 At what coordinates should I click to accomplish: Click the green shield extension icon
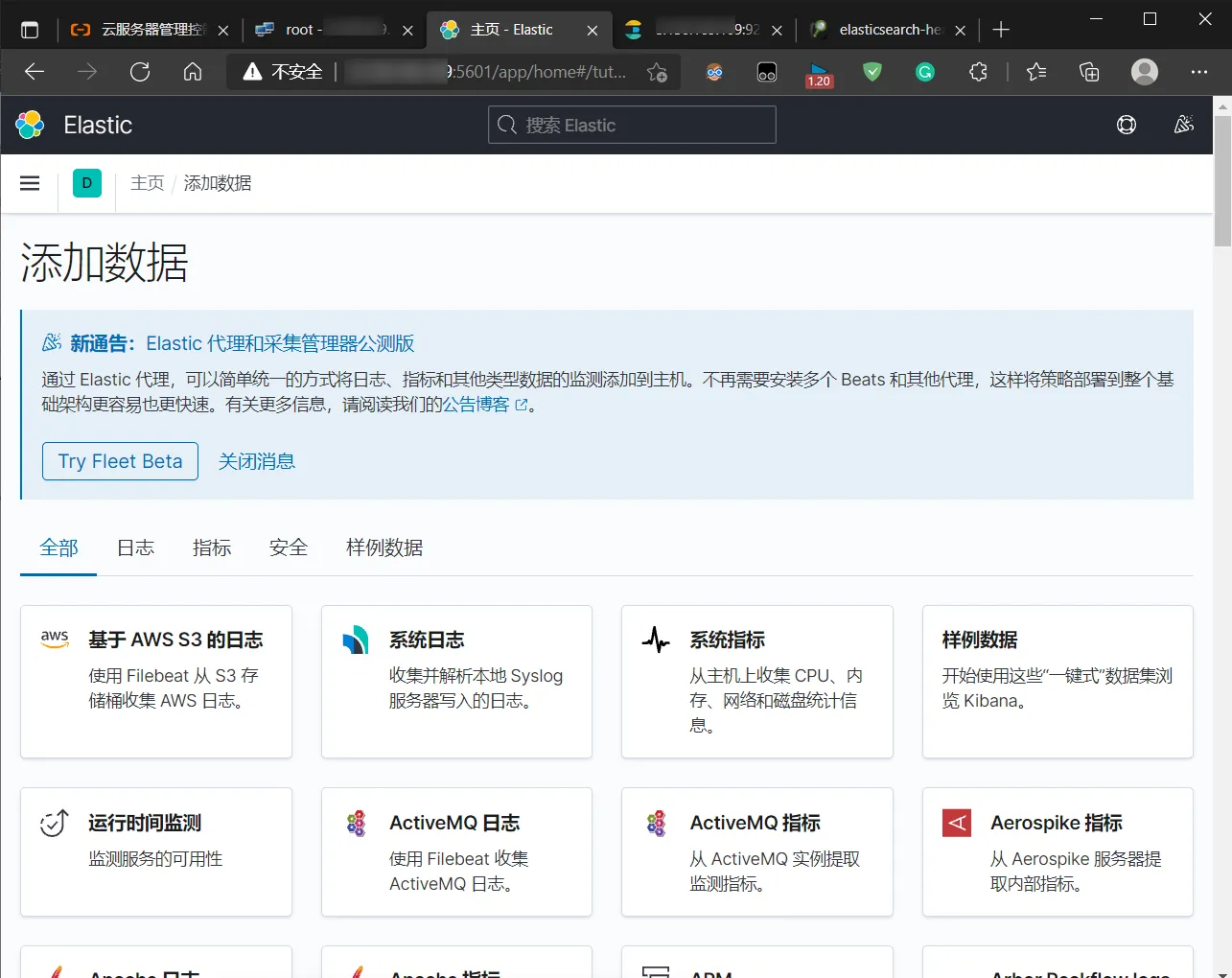click(x=872, y=72)
